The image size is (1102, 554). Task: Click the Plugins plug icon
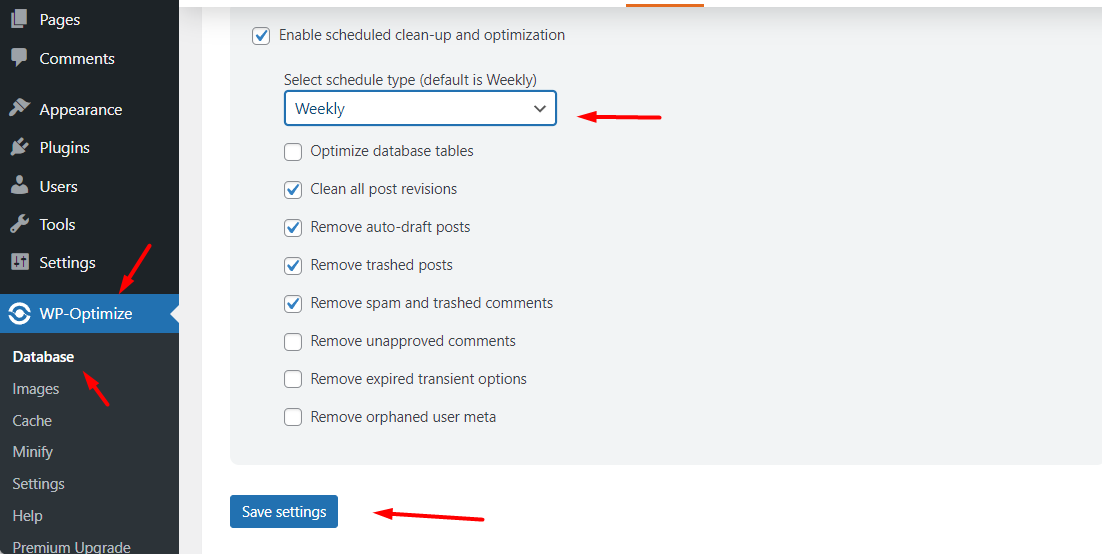(x=19, y=147)
